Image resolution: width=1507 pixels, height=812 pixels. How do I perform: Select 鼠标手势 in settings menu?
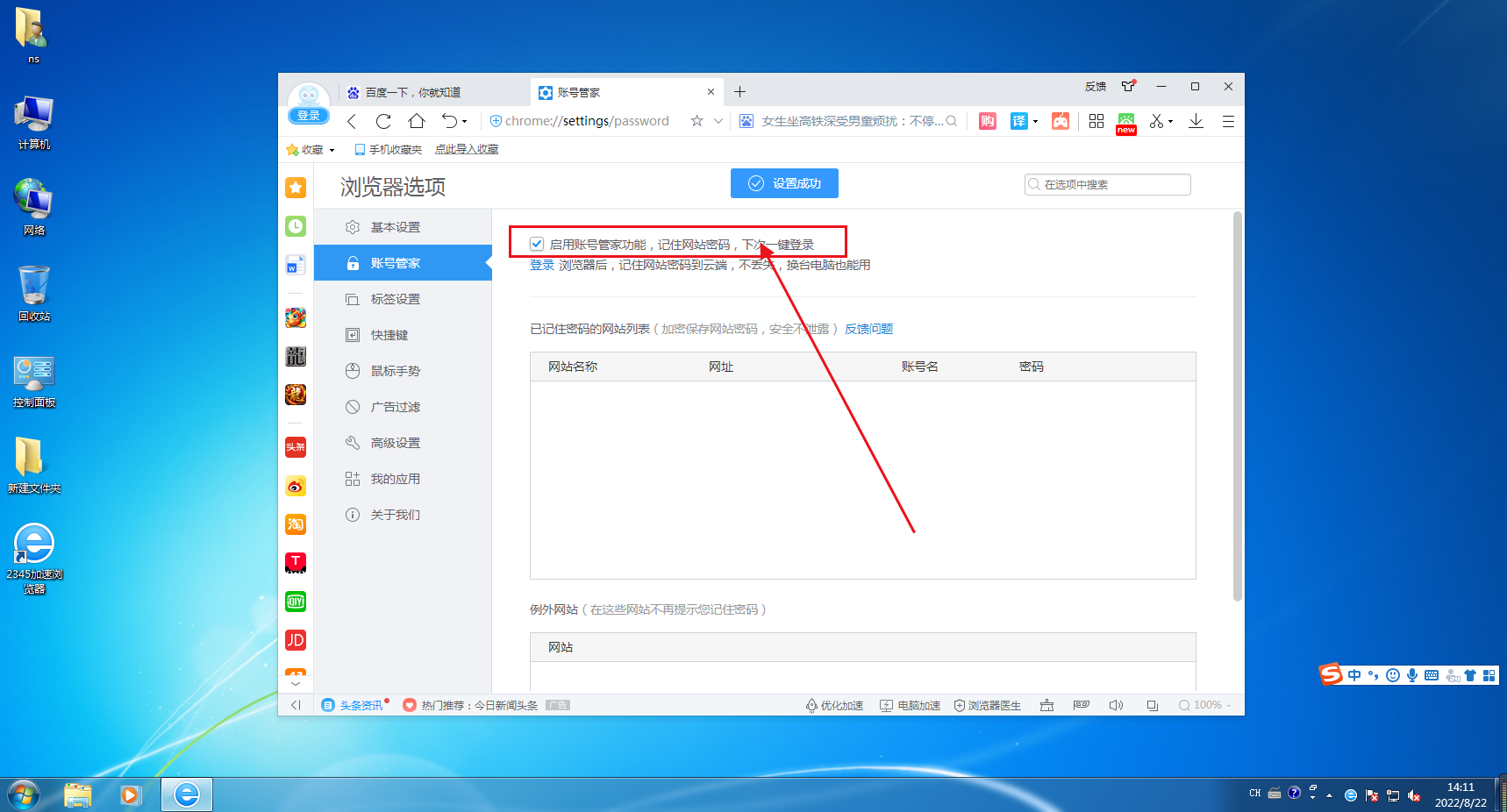(403, 371)
